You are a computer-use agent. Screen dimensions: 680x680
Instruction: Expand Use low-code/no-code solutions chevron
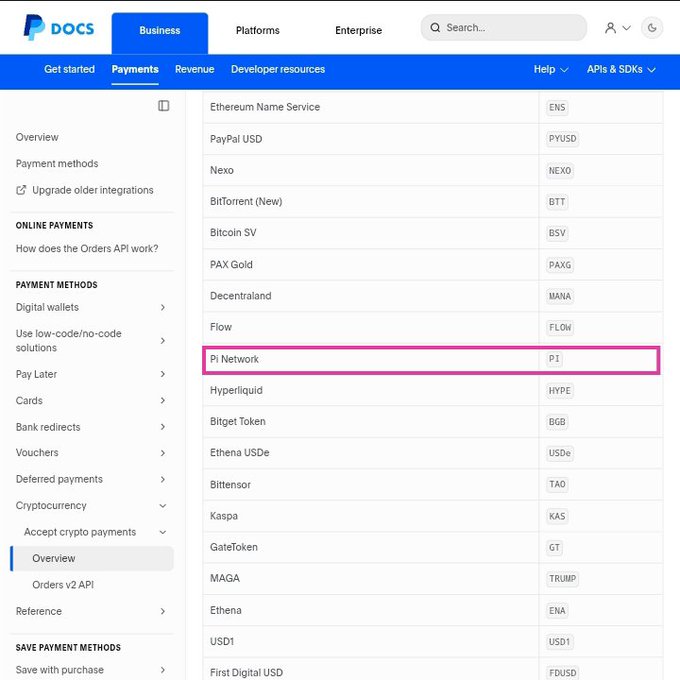click(163, 340)
